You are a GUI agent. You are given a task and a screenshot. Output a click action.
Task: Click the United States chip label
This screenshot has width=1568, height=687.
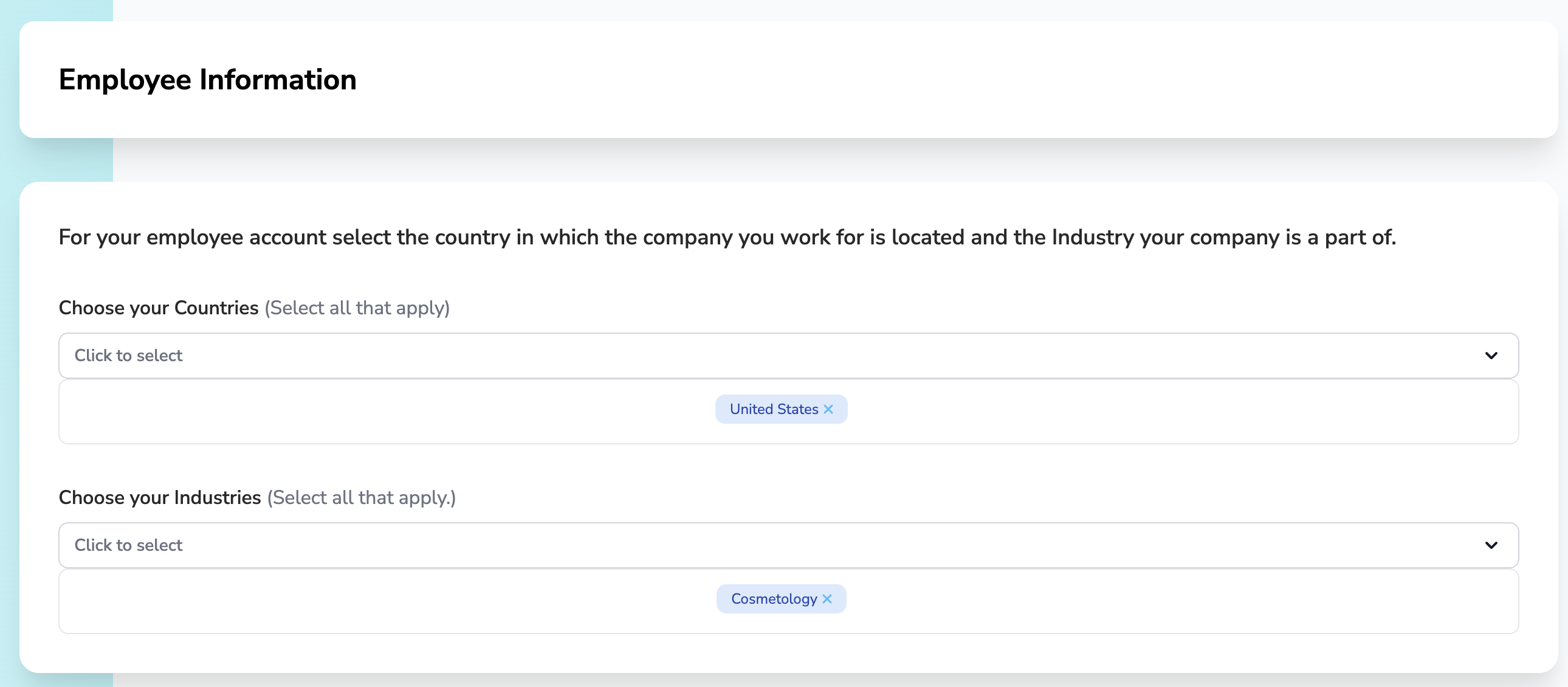[774, 409]
